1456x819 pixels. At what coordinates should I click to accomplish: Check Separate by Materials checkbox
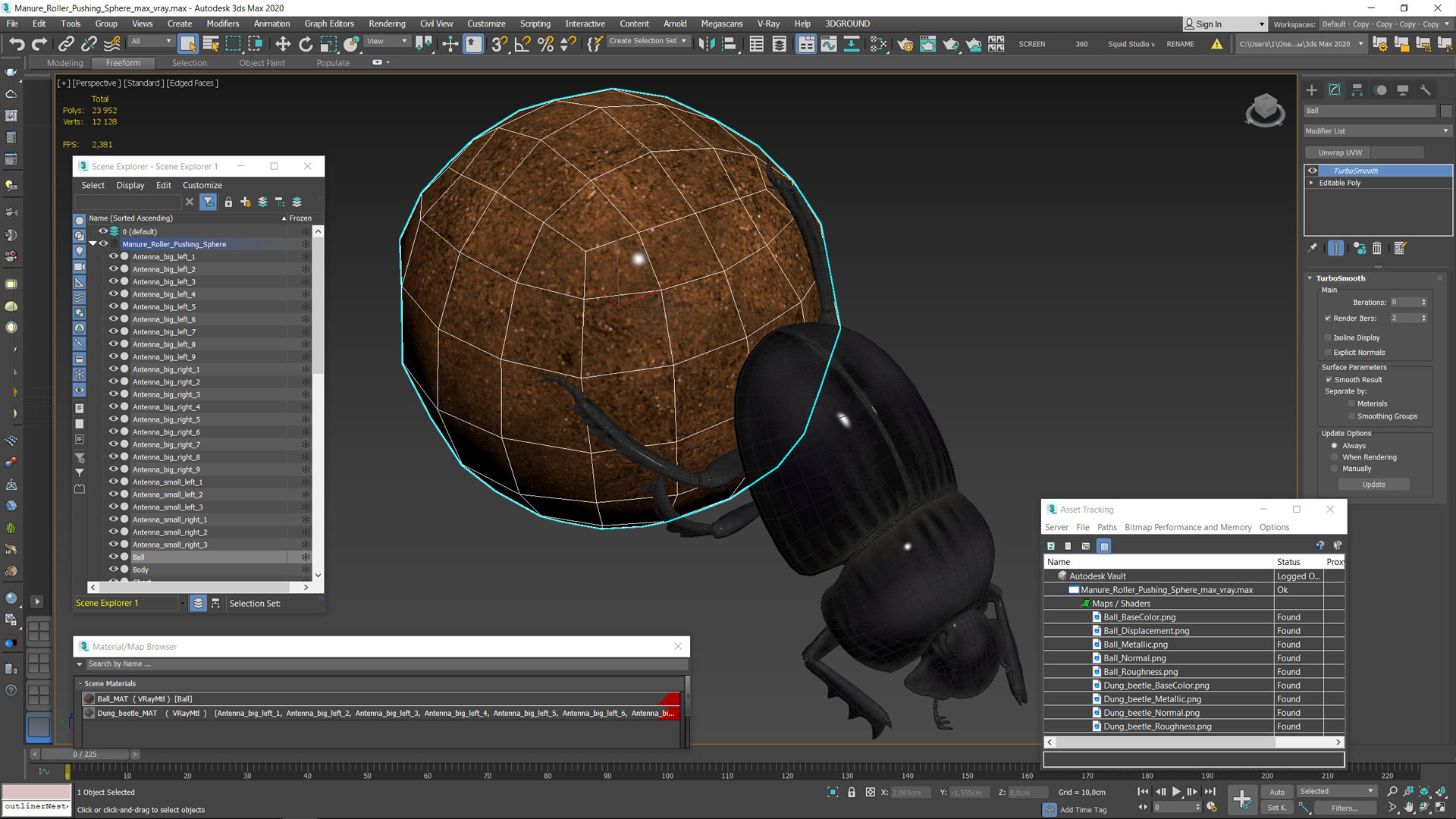(x=1351, y=404)
